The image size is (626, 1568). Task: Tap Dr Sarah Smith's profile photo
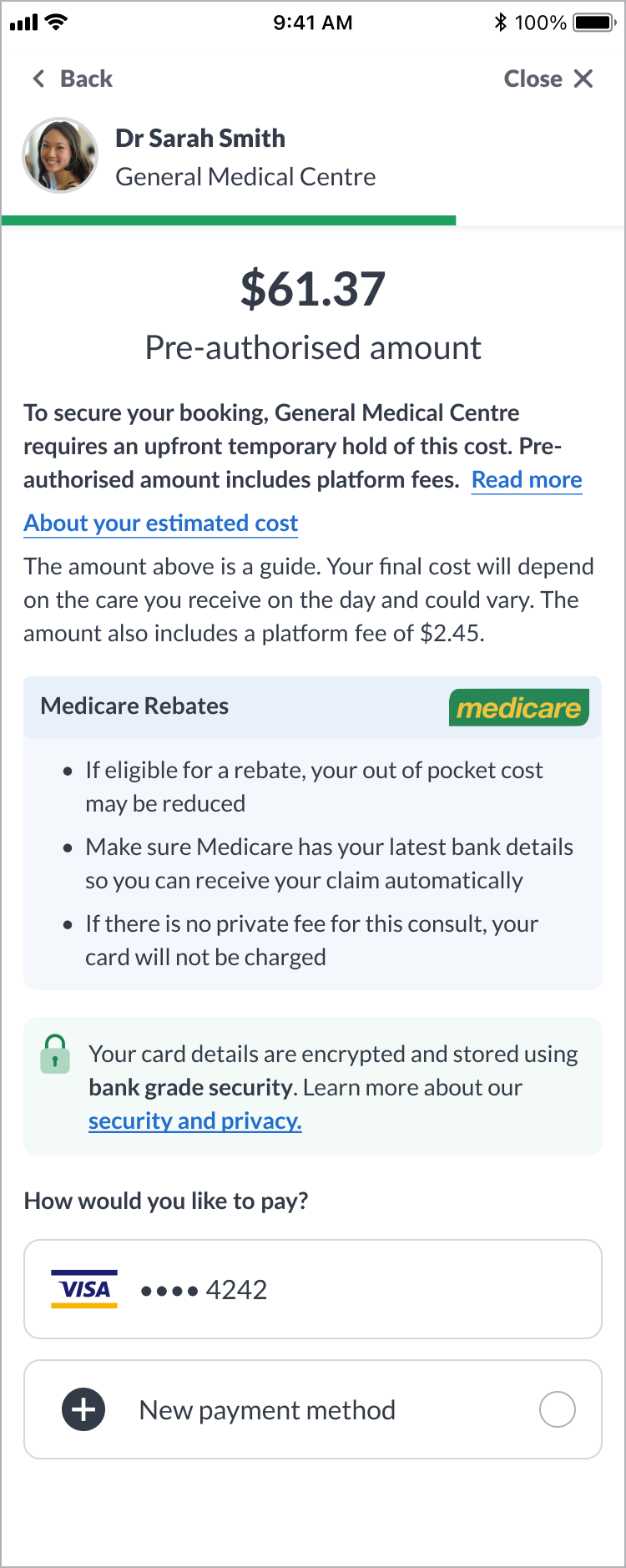tap(60, 155)
